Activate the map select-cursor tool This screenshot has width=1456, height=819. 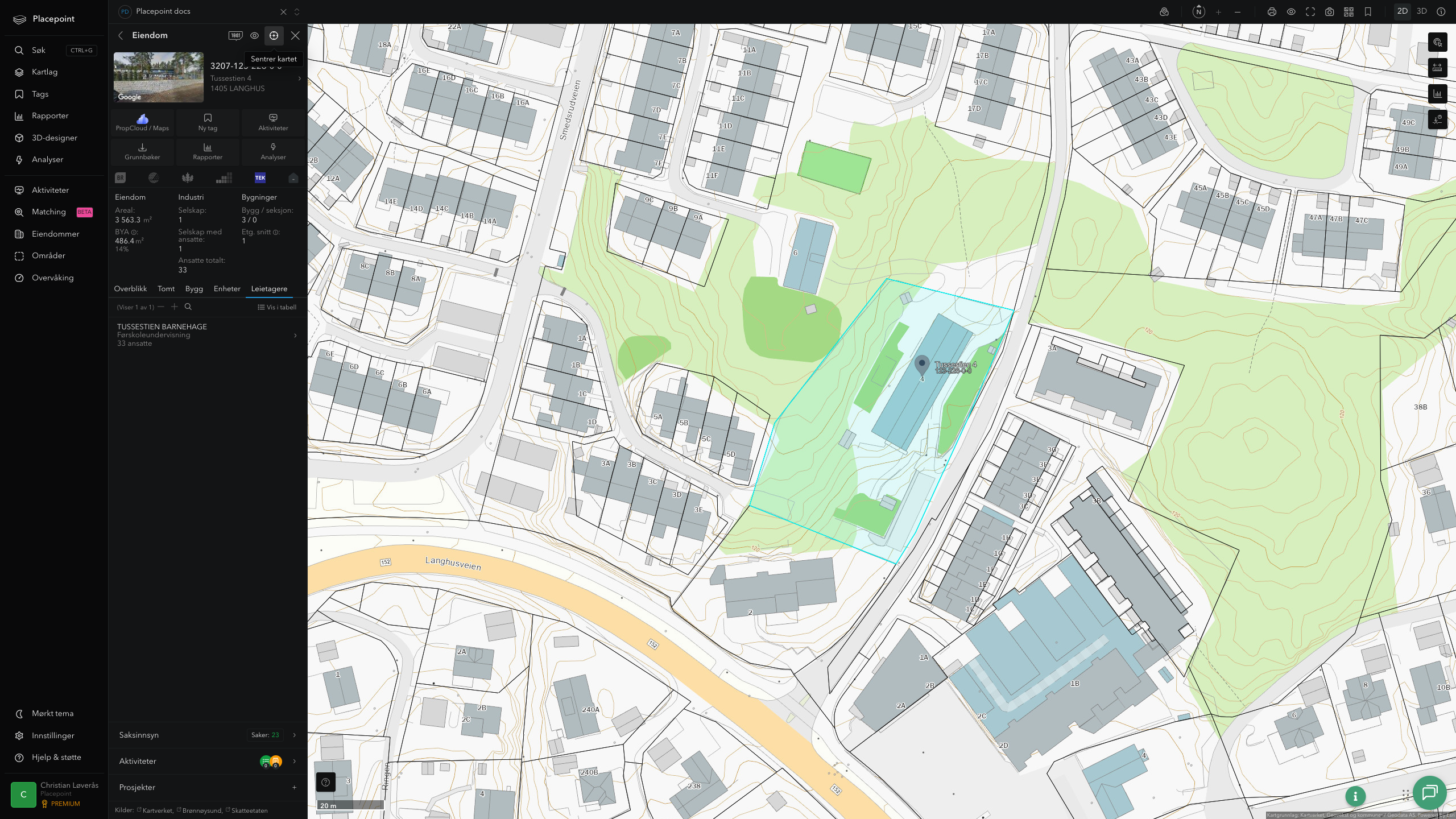tap(1437, 42)
